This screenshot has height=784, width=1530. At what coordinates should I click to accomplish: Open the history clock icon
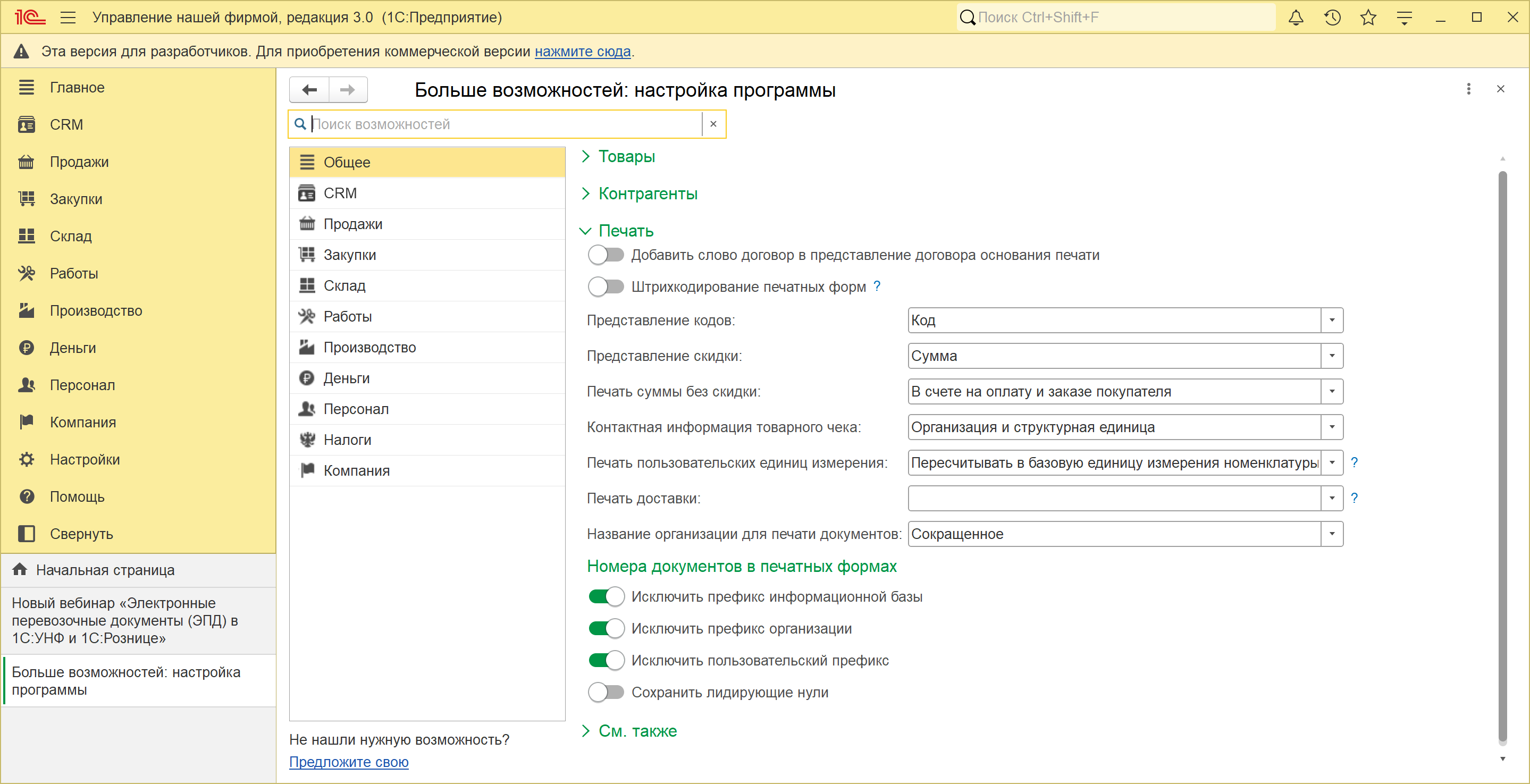[1332, 17]
